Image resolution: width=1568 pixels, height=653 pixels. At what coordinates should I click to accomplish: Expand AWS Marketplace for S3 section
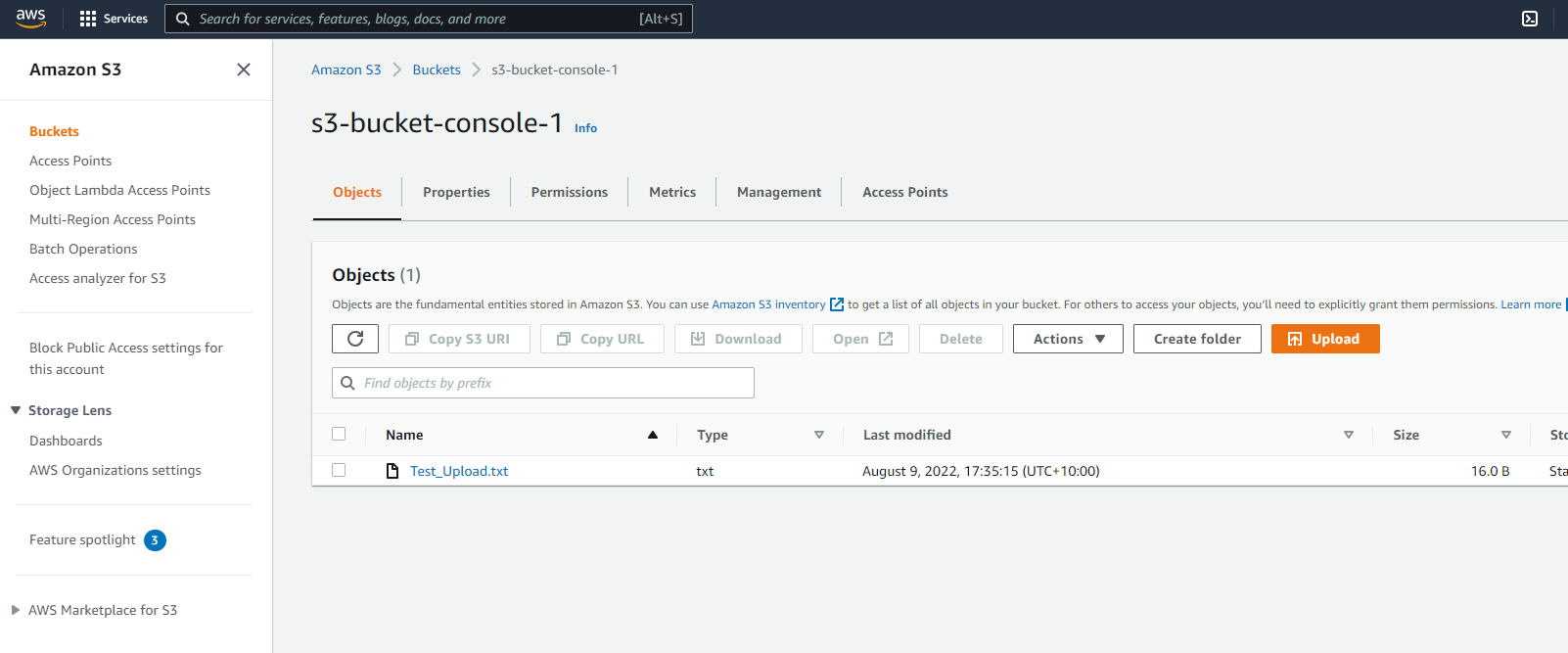point(16,610)
